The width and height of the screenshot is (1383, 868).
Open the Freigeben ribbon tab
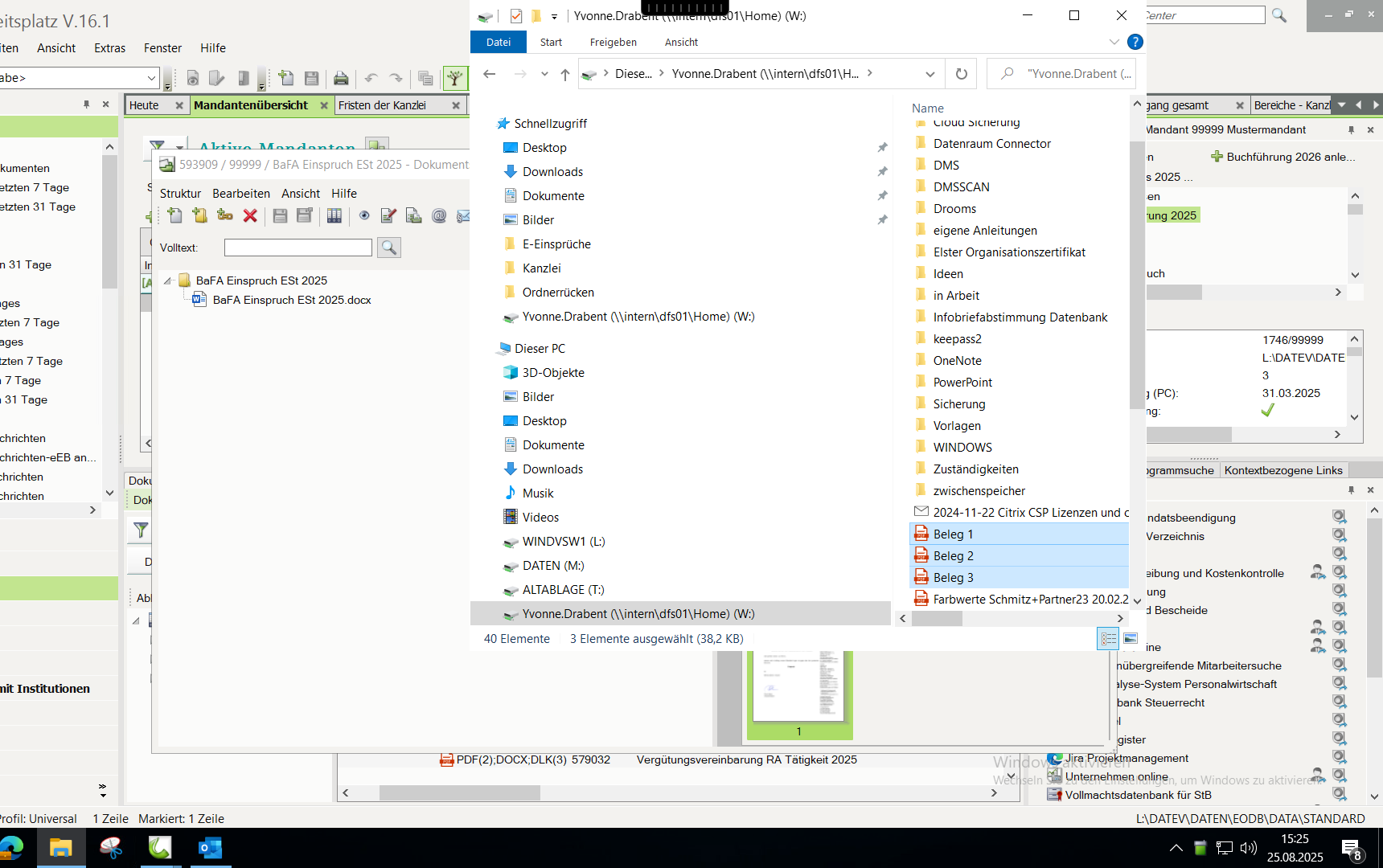click(x=613, y=42)
